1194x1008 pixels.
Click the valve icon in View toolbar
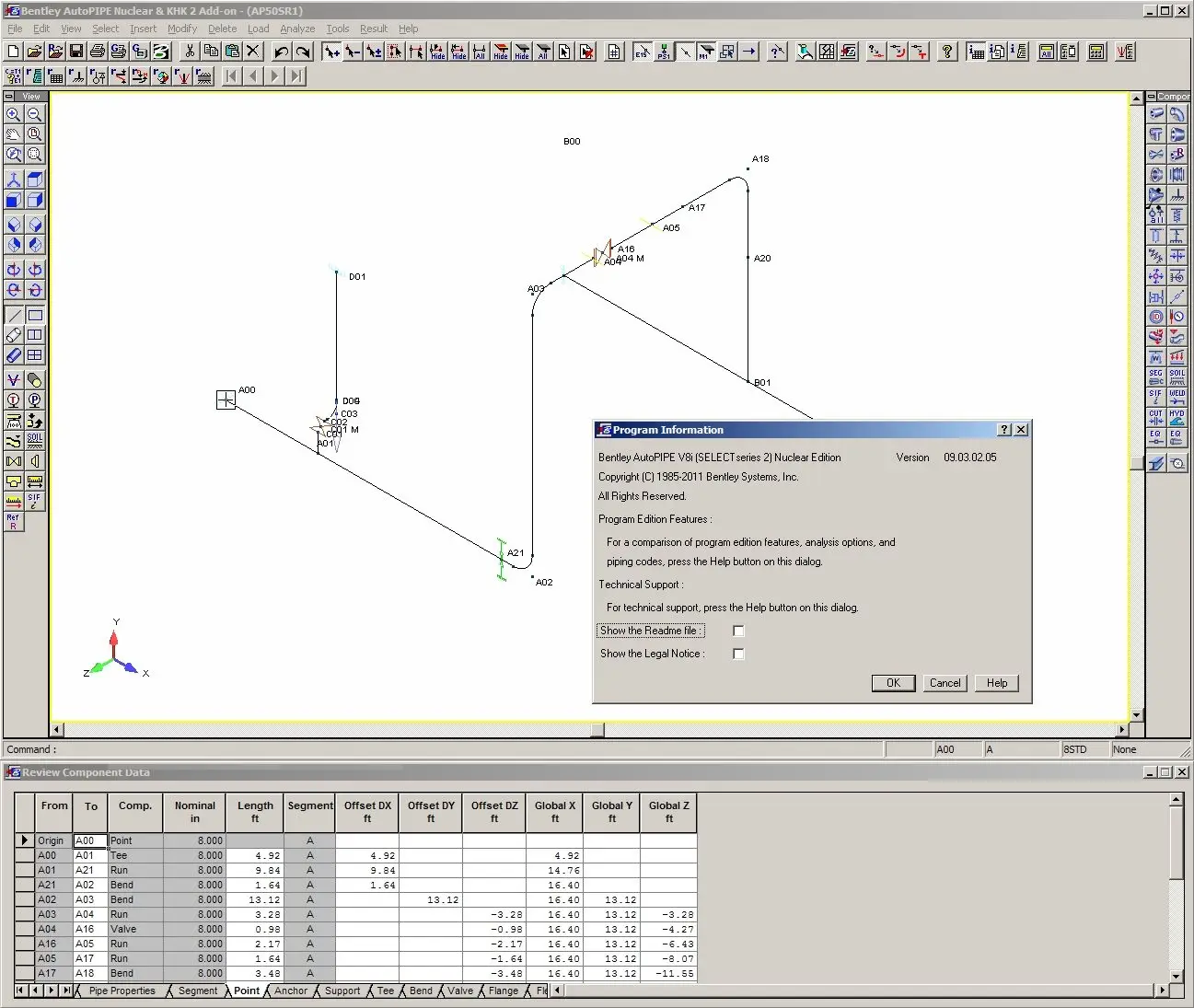(14, 461)
